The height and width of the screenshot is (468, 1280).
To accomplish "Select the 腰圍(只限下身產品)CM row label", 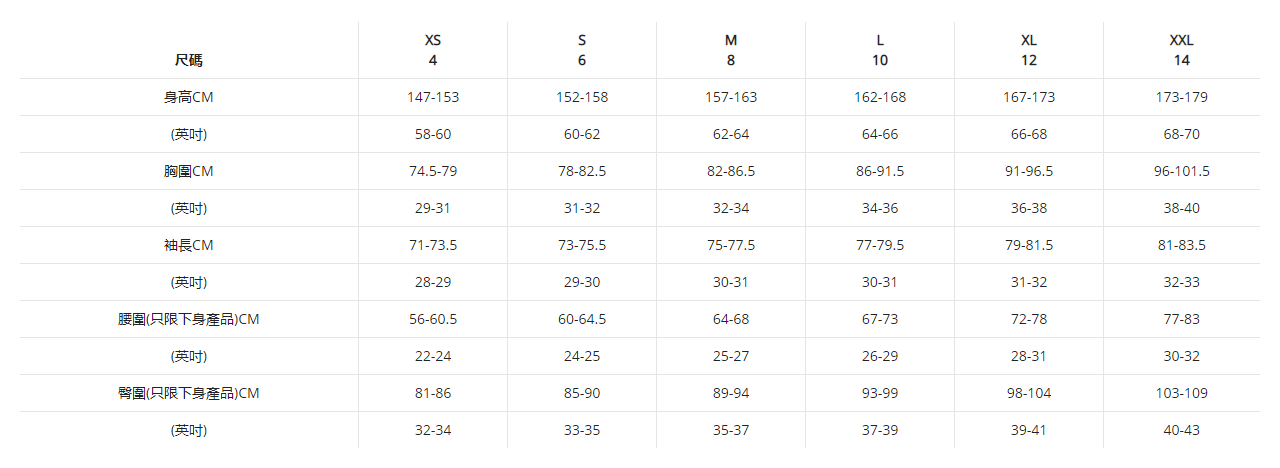I will [x=188, y=319].
